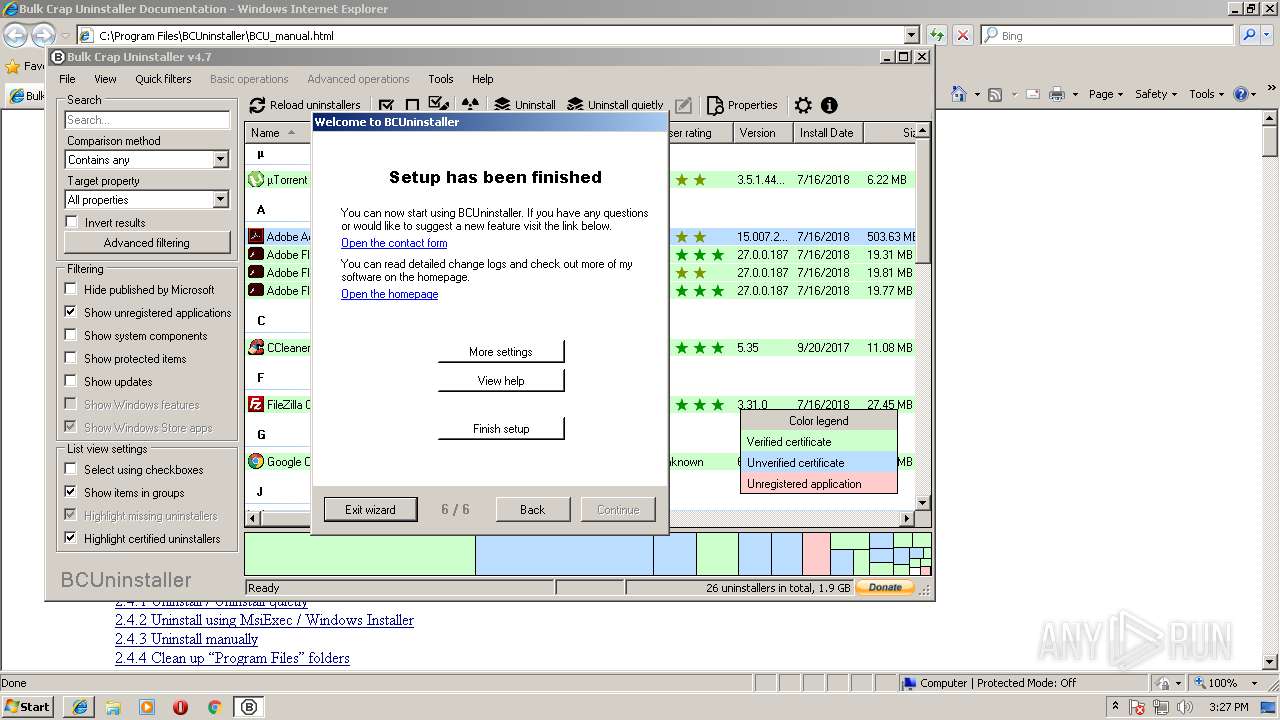Viewport: 1280px width, 720px height.
Task: Click the select-all checkbox toolbar icon
Action: 386,105
